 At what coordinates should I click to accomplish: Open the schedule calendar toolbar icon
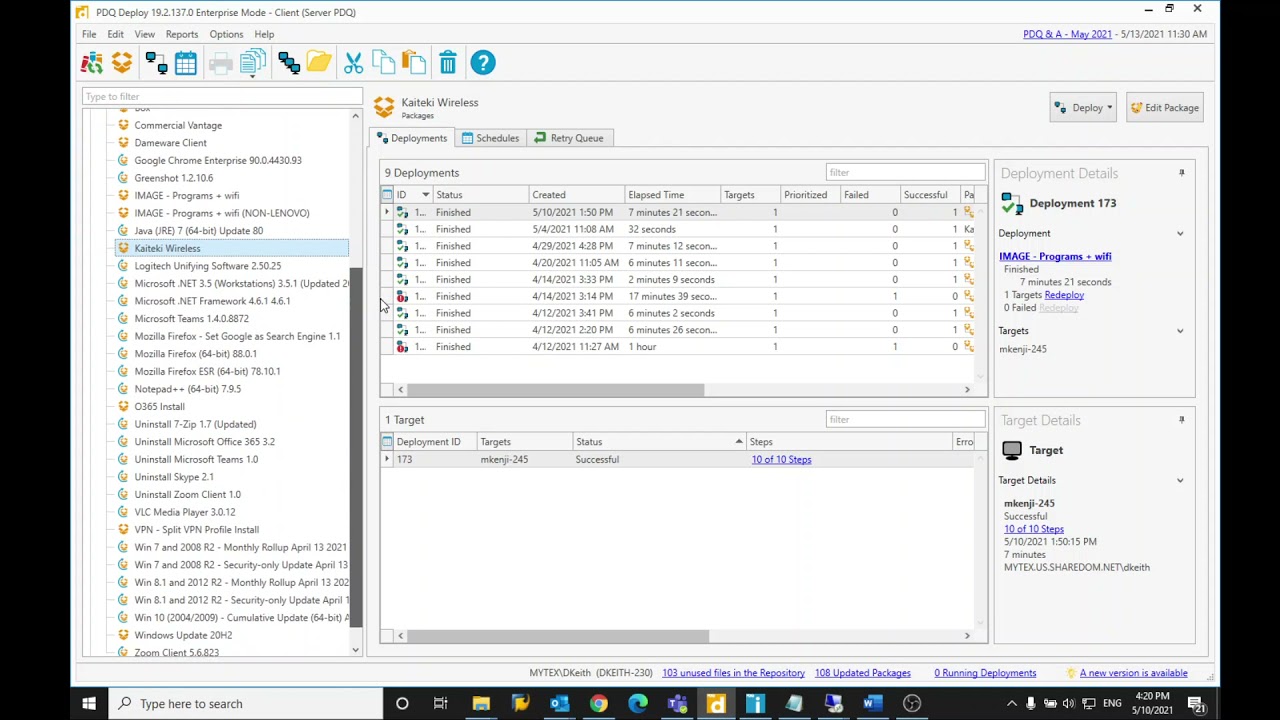[x=186, y=63]
